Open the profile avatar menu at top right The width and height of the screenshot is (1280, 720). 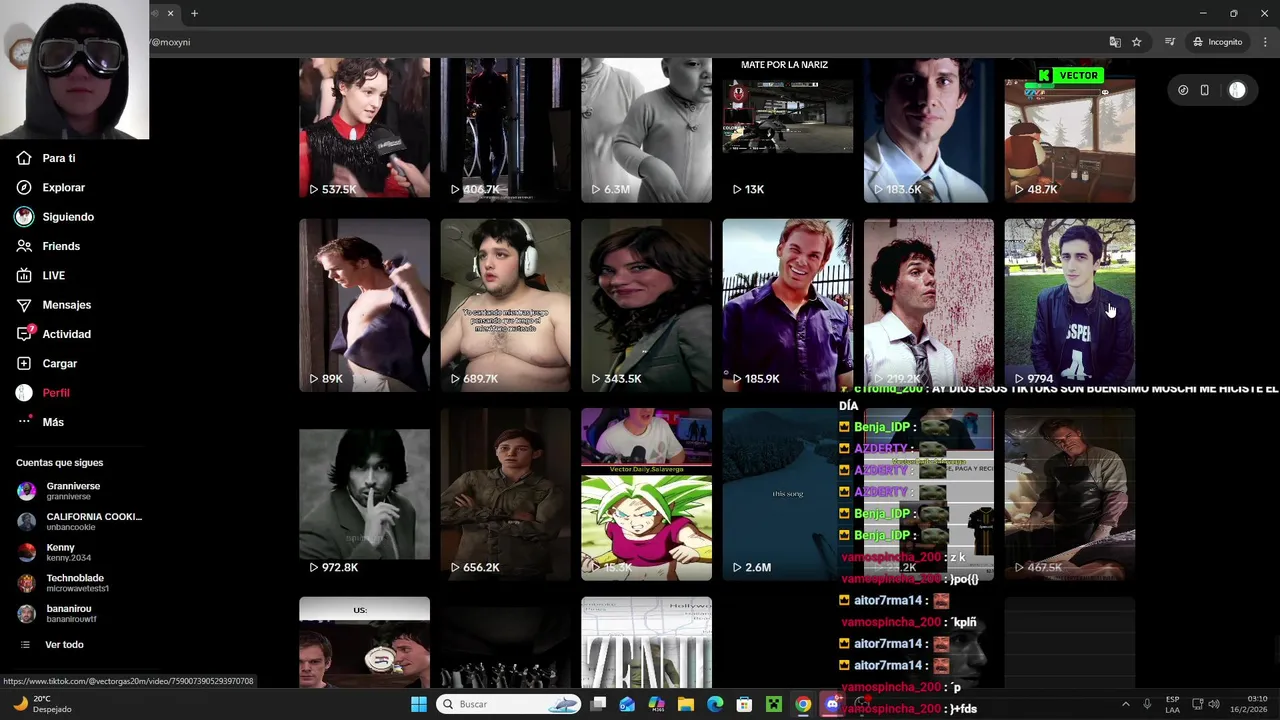coord(1237,90)
